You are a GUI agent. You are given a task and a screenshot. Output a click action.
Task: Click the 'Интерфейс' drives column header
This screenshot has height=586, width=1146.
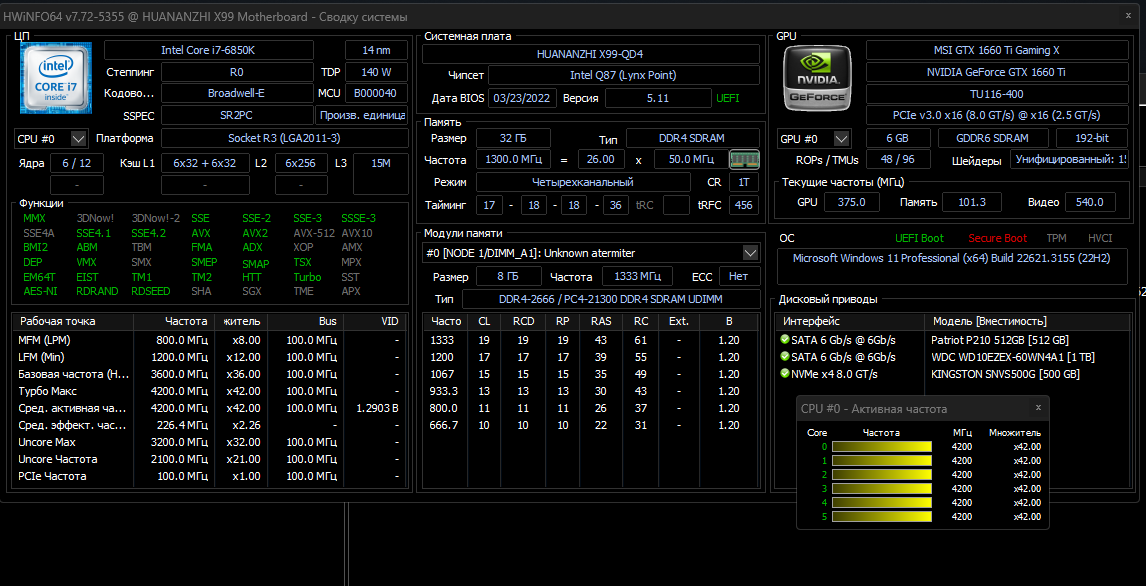click(851, 321)
